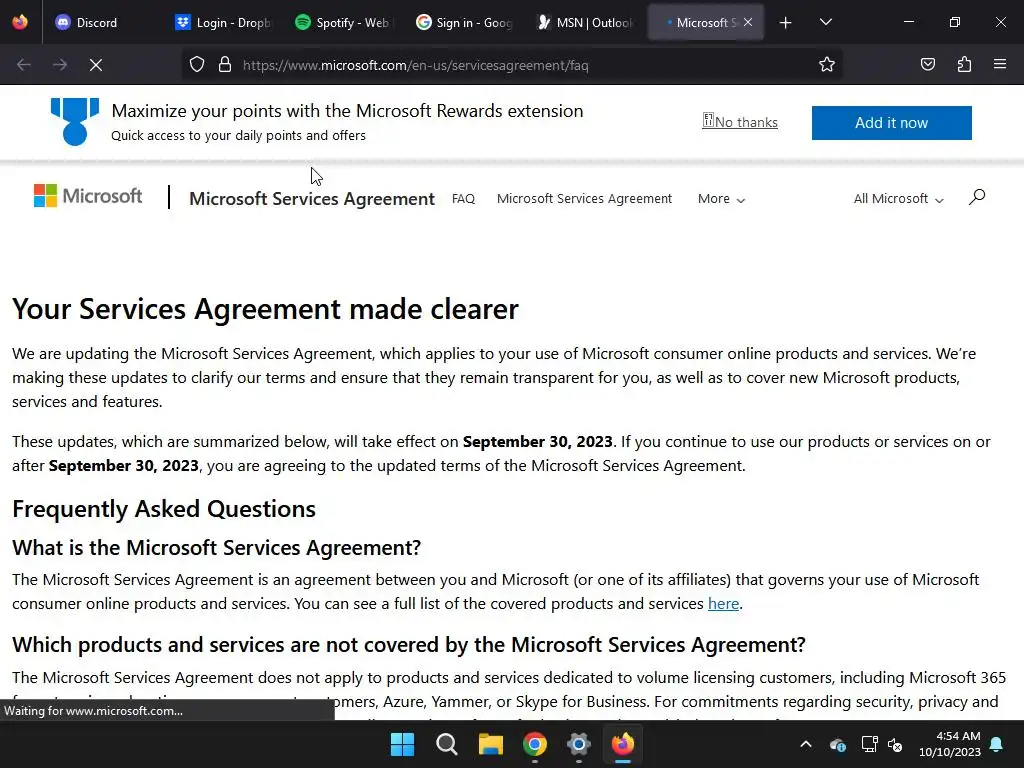
Task: List all tabs with the chevron button
Action: point(825,23)
